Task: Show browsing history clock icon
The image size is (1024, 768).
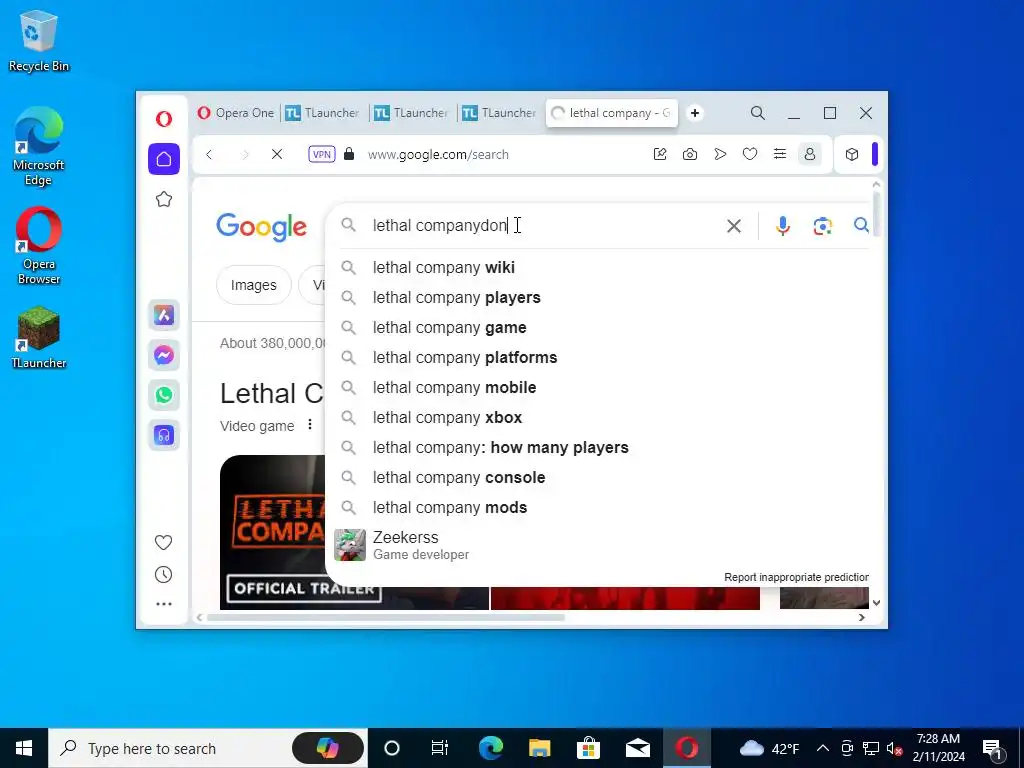Action: (163, 574)
